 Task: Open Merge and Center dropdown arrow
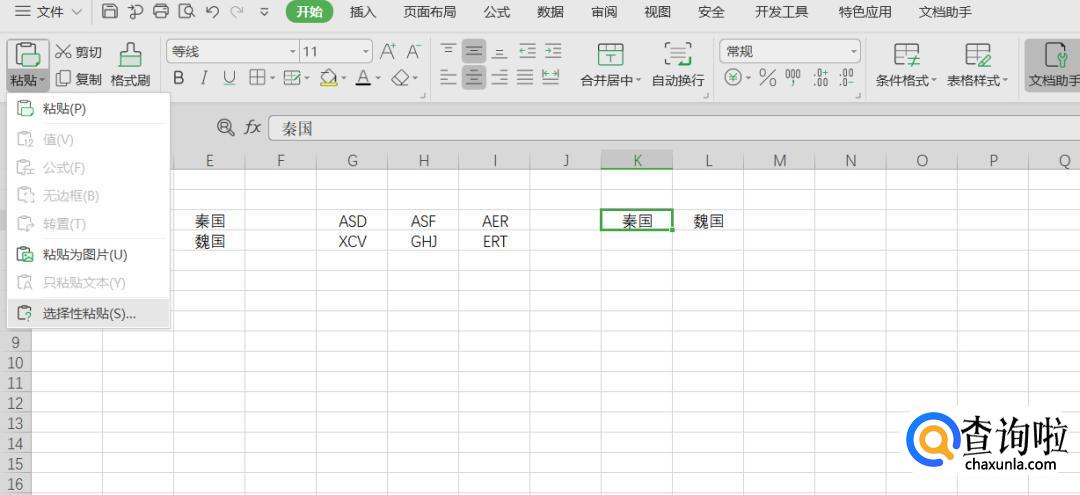tap(638, 81)
